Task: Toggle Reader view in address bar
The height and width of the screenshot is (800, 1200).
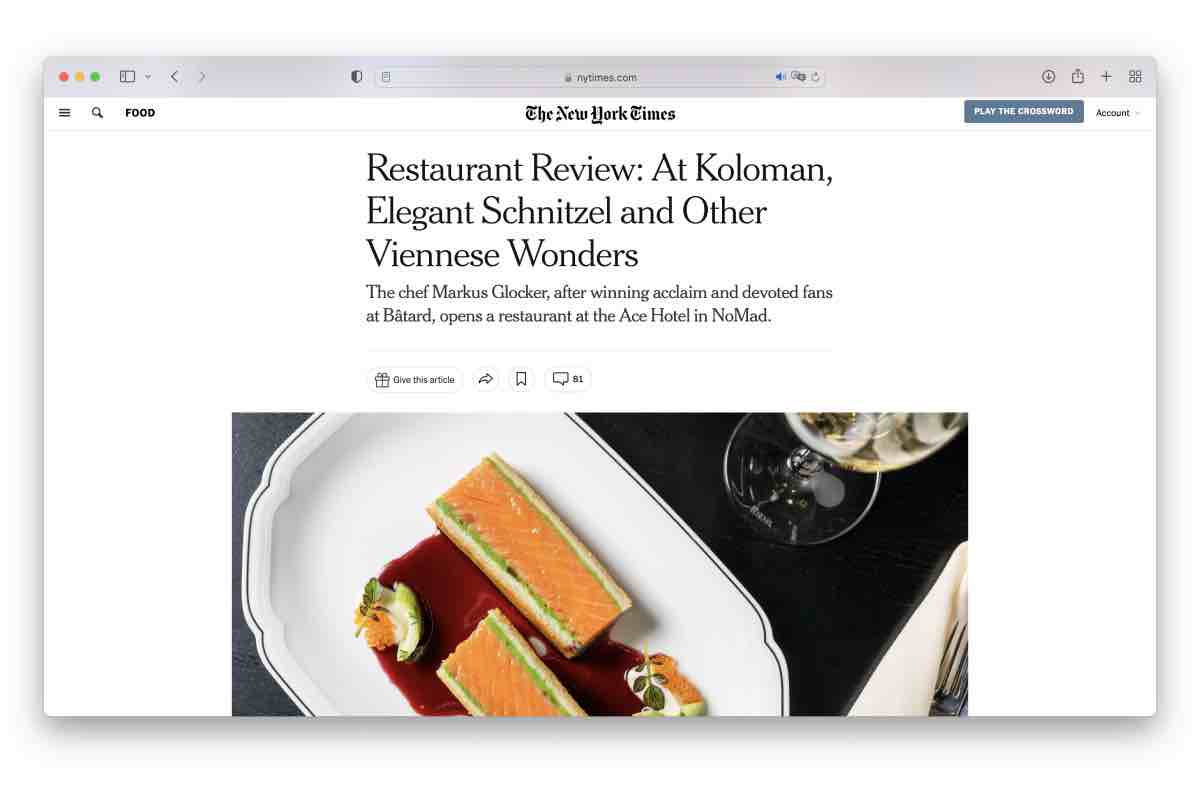Action: coord(386,77)
